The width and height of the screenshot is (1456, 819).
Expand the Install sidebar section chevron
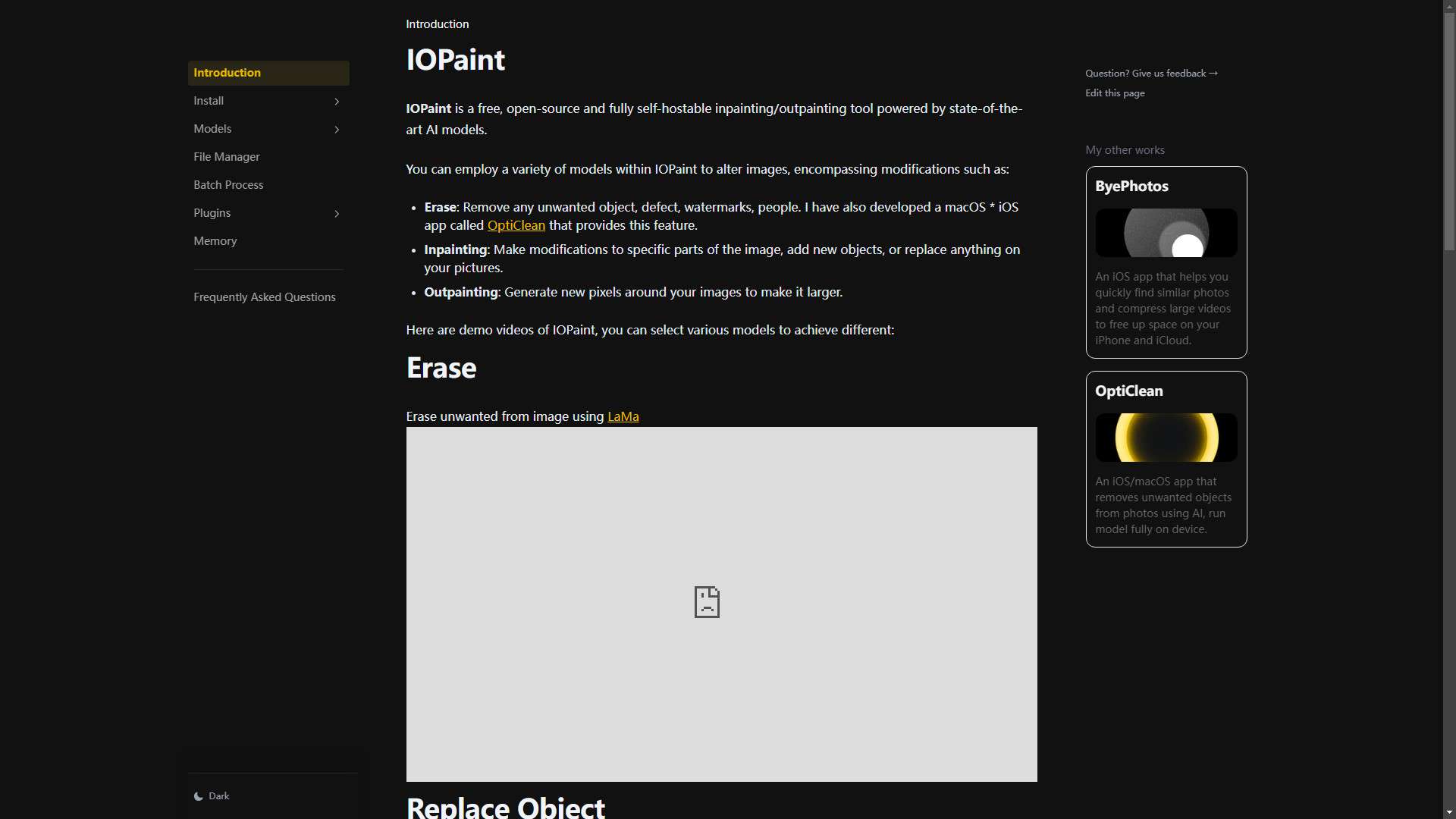(337, 102)
